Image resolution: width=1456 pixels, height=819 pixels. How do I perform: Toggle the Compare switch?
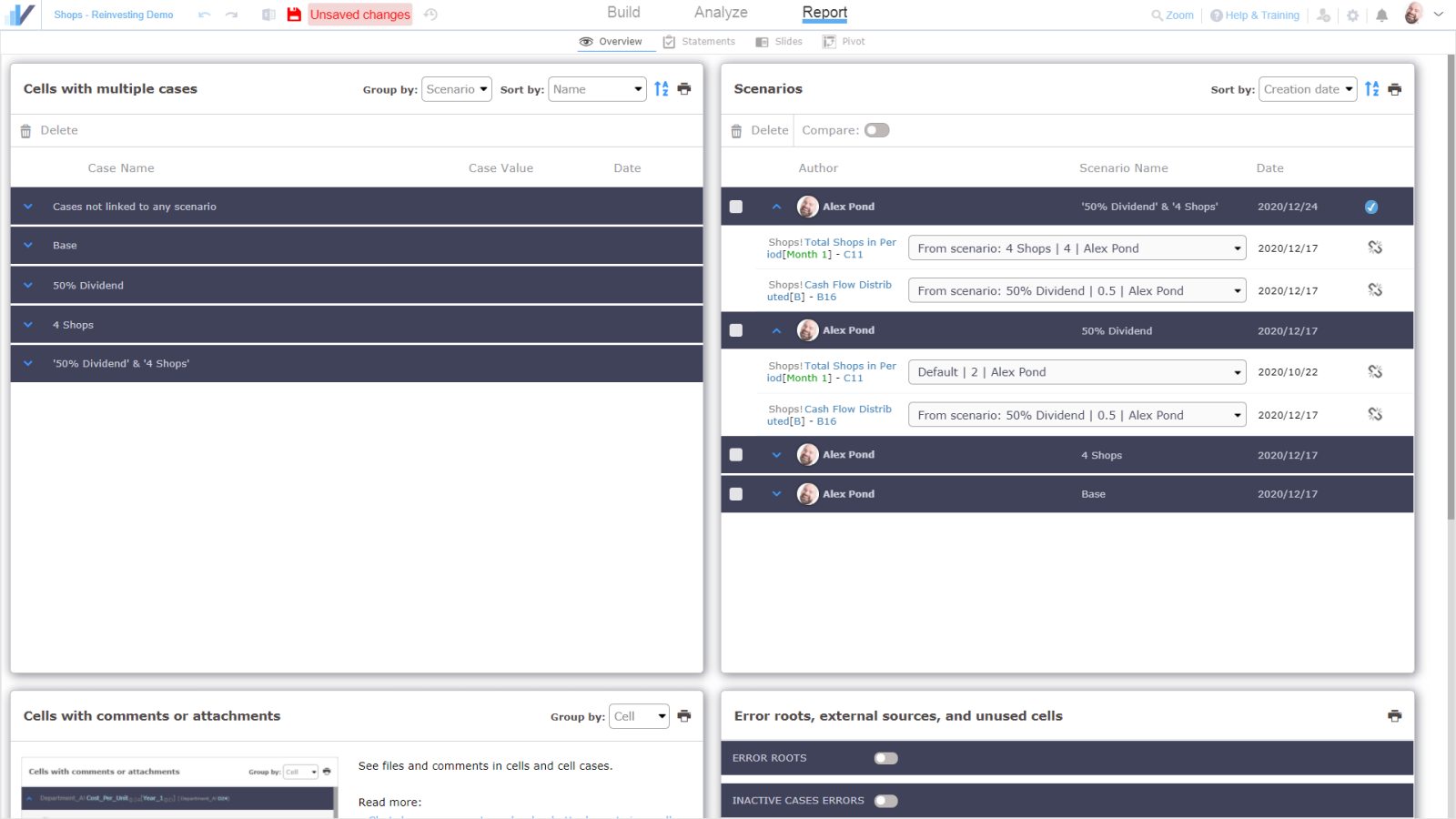pyautogui.click(x=877, y=130)
